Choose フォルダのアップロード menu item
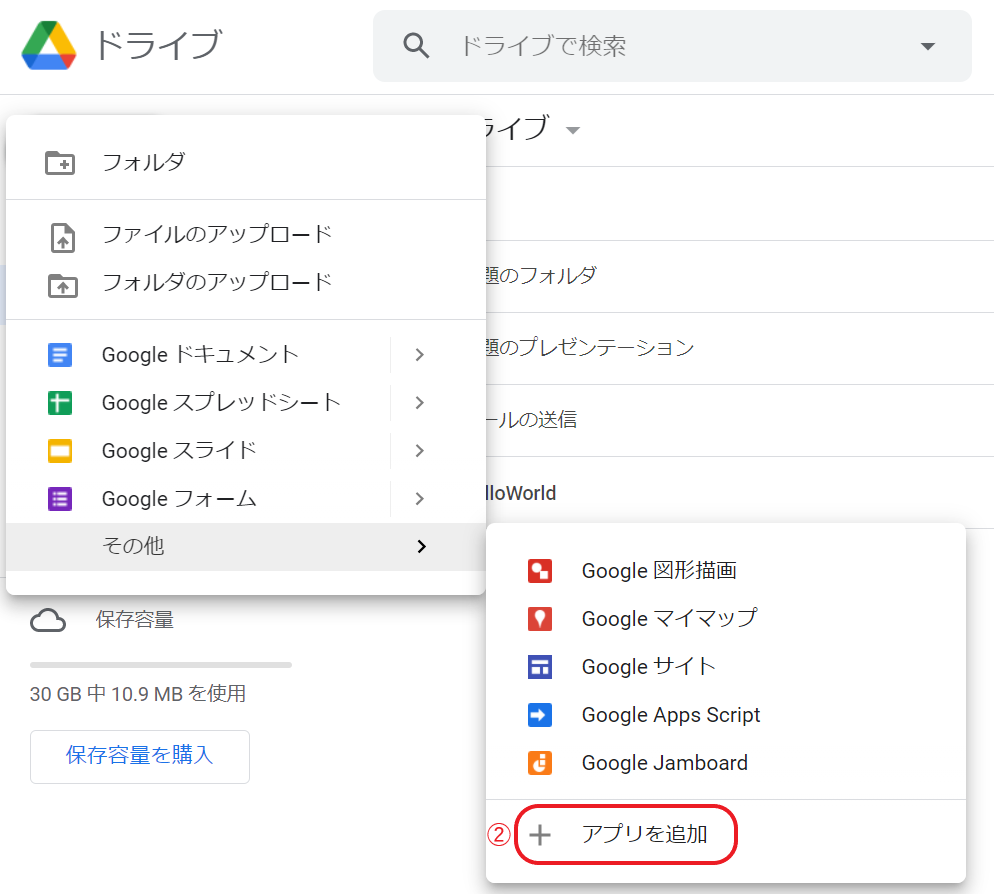 246,283
